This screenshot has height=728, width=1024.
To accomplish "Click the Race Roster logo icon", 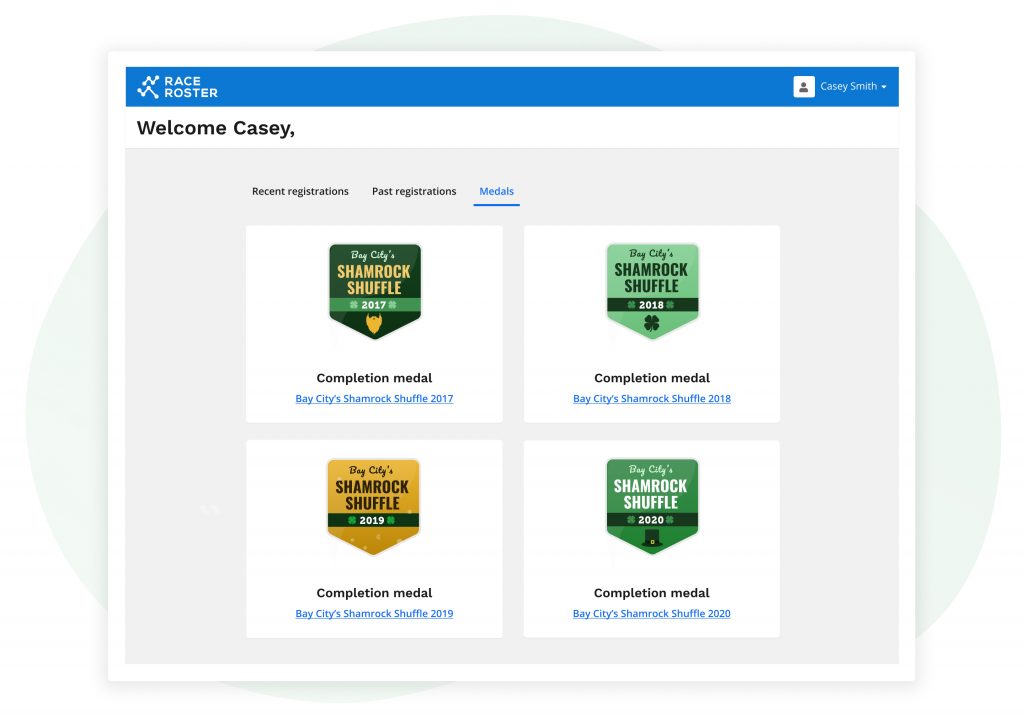I will point(148,87).
